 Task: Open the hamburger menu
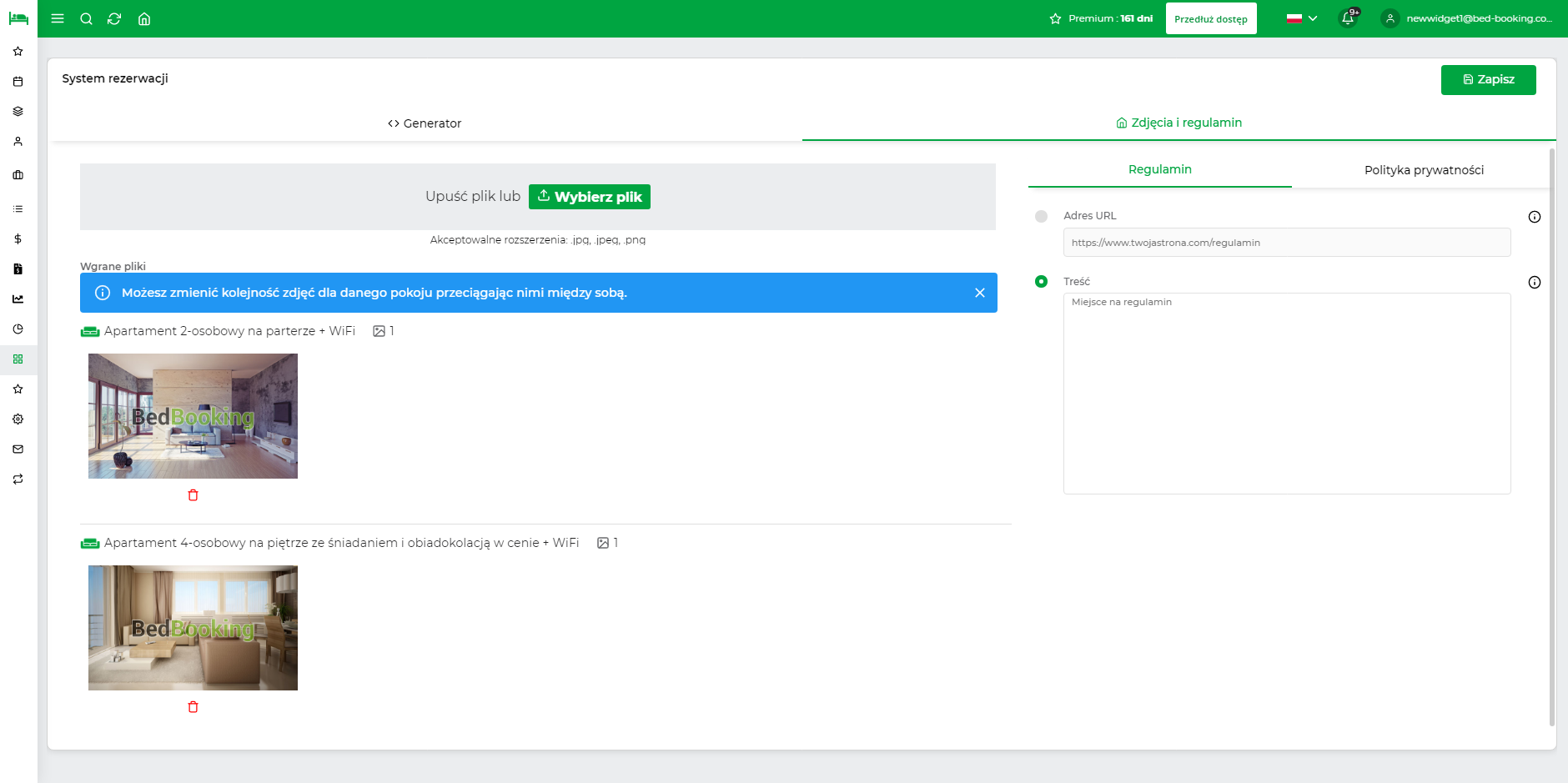click(58, 18)
